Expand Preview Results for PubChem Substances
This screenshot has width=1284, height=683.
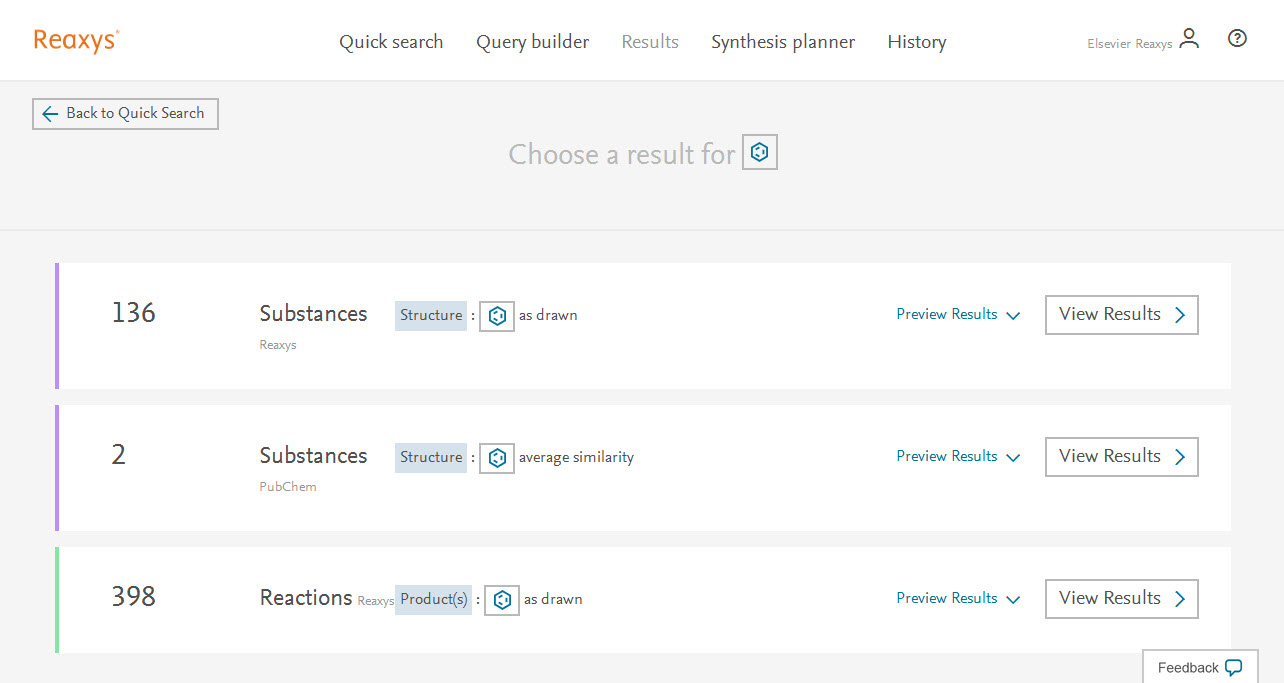(x=957, y=457)
